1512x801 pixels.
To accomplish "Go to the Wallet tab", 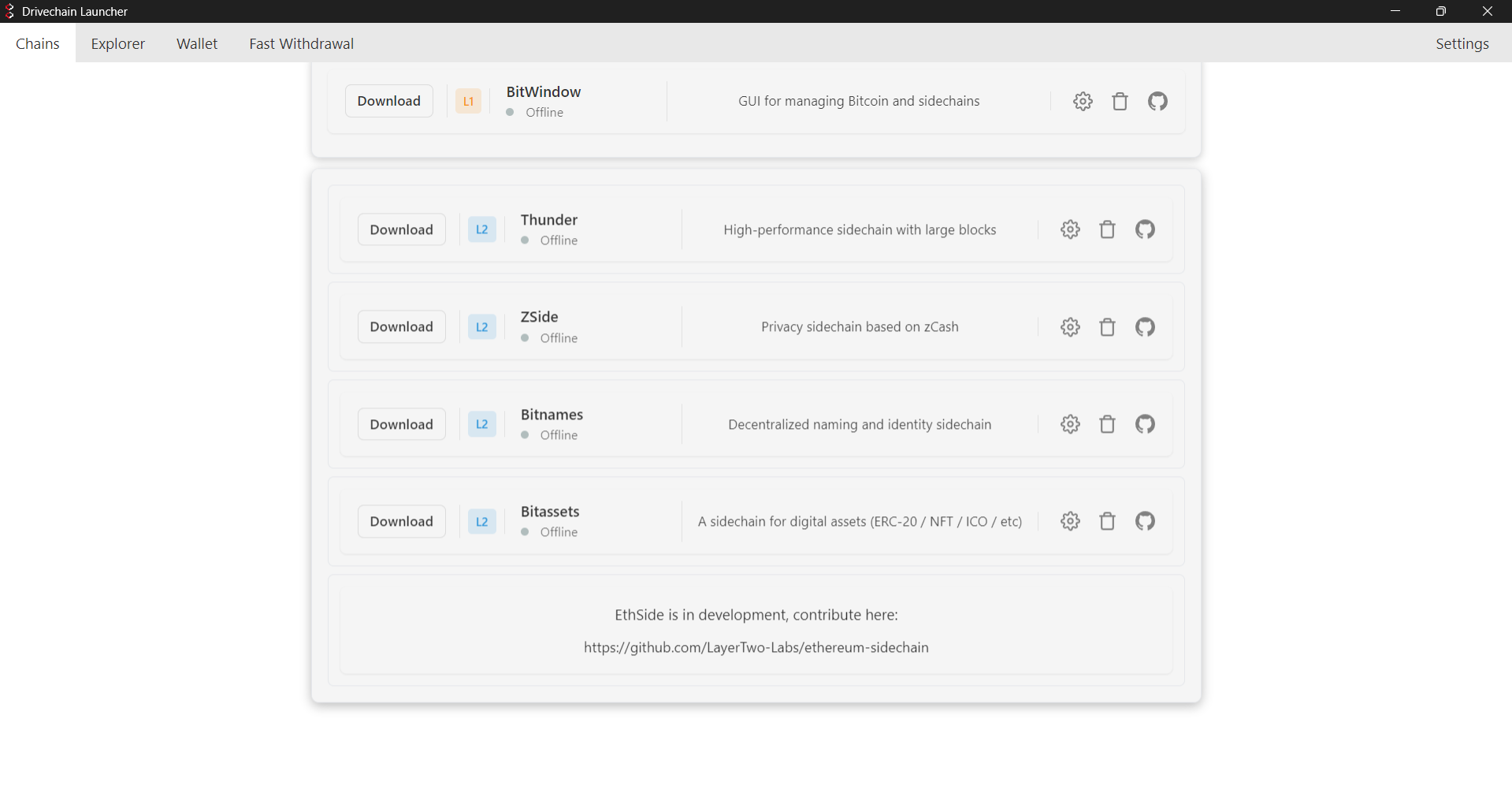I will point(197,43).
